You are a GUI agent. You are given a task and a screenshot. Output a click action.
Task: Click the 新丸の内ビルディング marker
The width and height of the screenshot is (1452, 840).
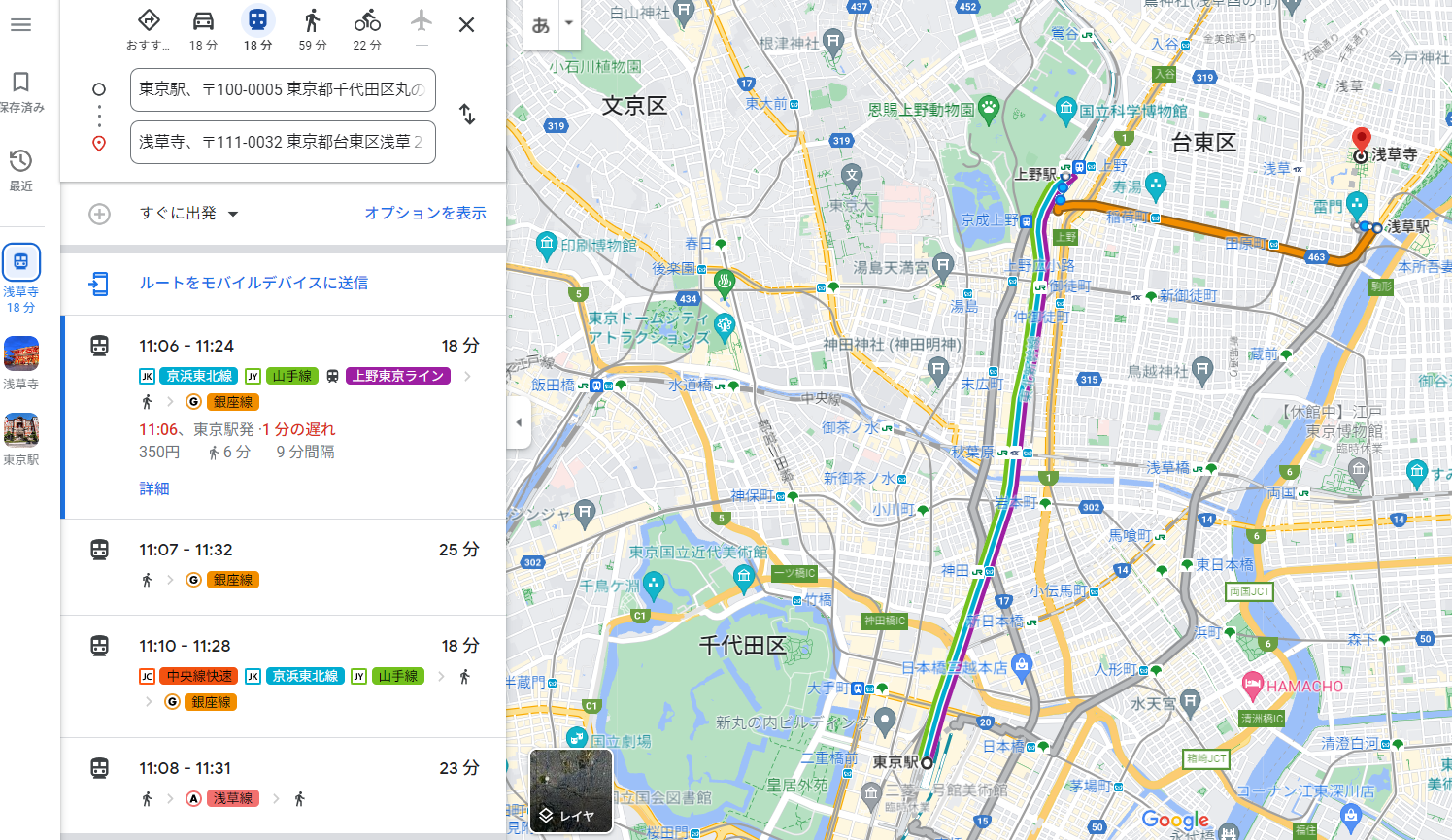click(884, 720)
